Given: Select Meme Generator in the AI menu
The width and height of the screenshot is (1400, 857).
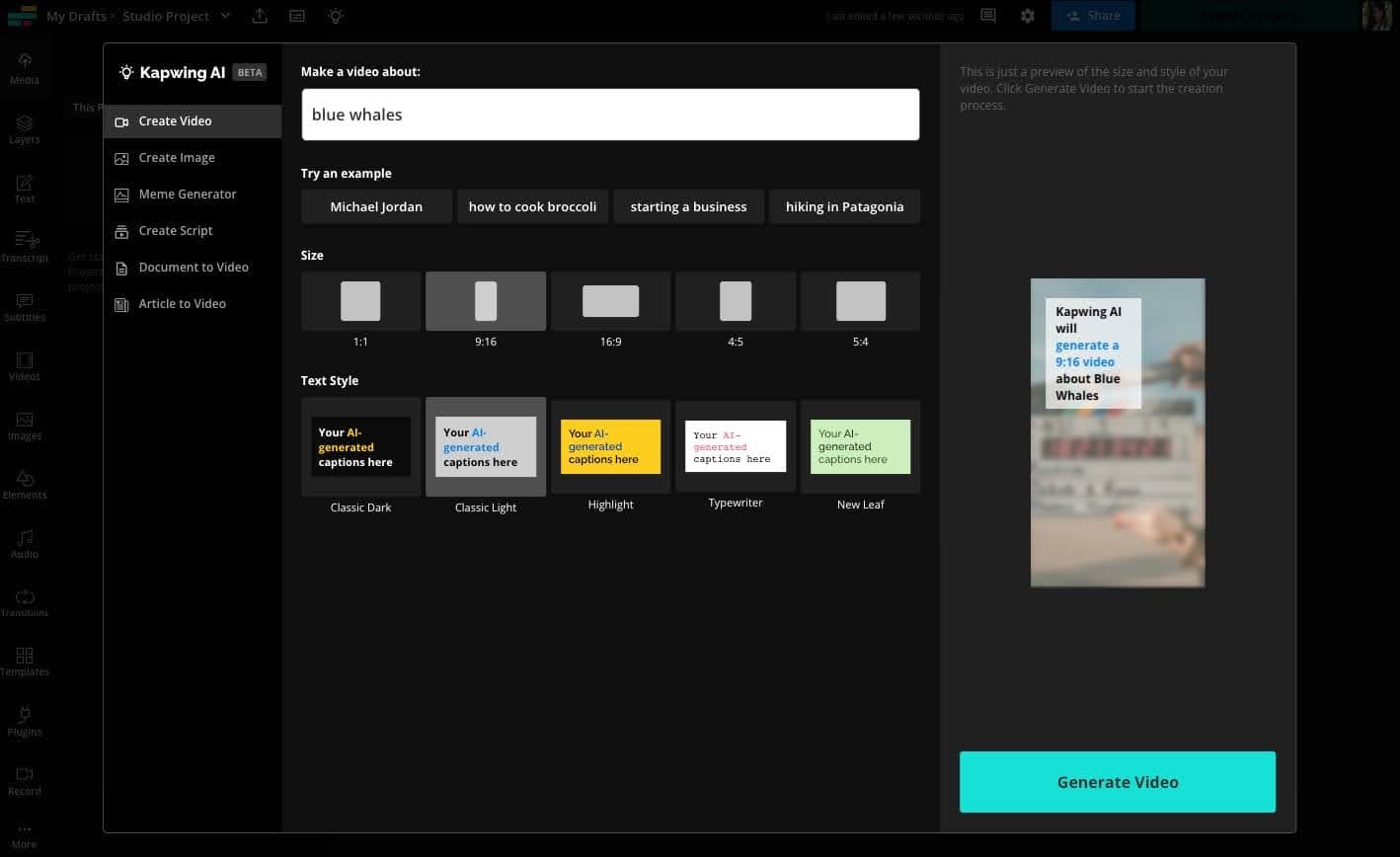Looking at the screenshot, I should coord(193,195).
